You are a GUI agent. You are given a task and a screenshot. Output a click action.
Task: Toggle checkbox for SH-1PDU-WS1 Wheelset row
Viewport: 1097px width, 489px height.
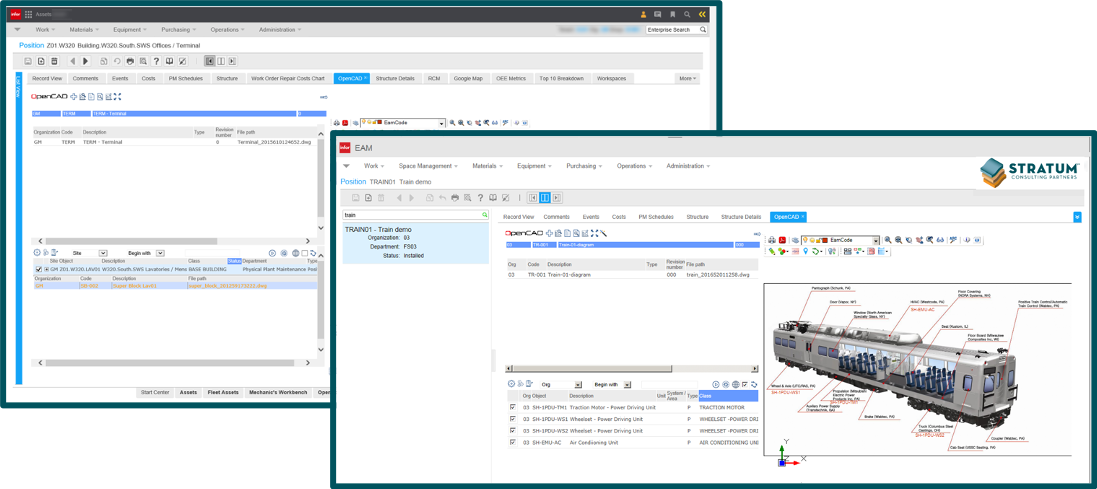[x=513, y=418]
